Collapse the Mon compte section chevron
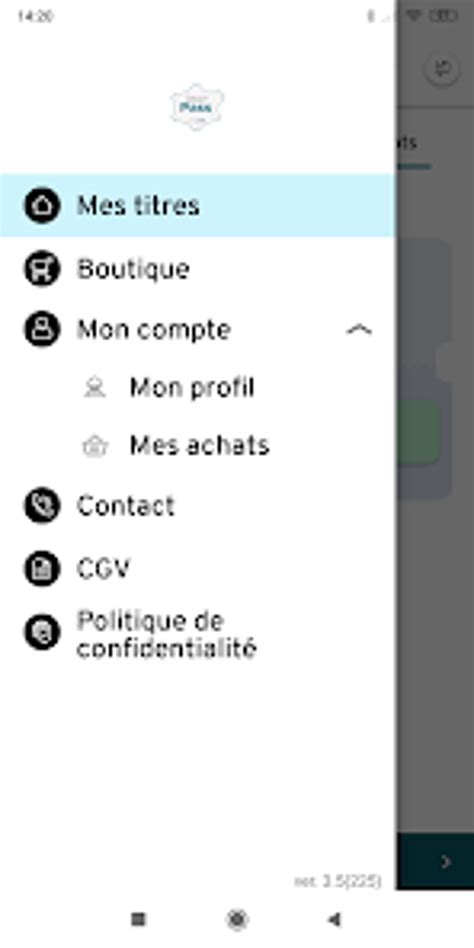This screenshot has width=474, height=948. click(359, 330)
